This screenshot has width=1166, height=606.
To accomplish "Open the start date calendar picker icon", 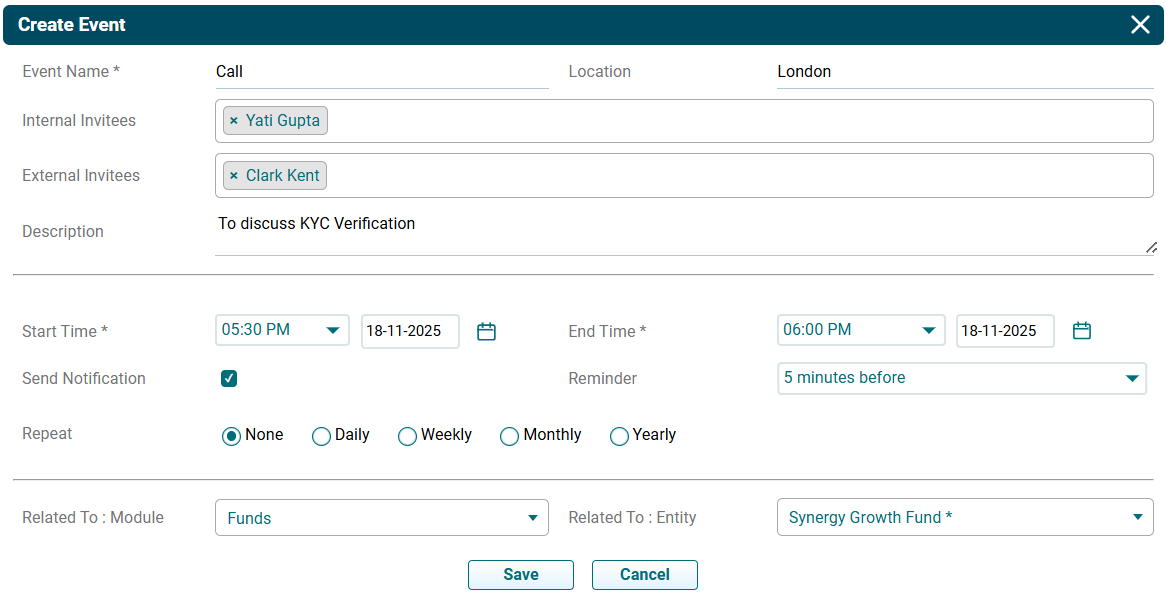I will [x=486, y=332].
